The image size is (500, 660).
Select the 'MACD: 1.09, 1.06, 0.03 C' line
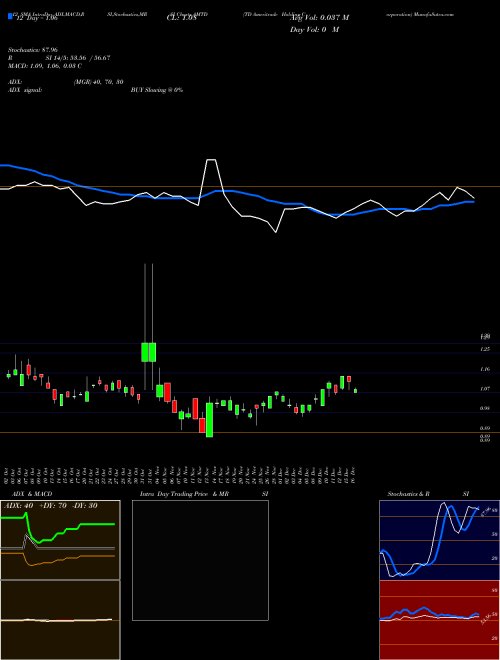pos(45,66)
